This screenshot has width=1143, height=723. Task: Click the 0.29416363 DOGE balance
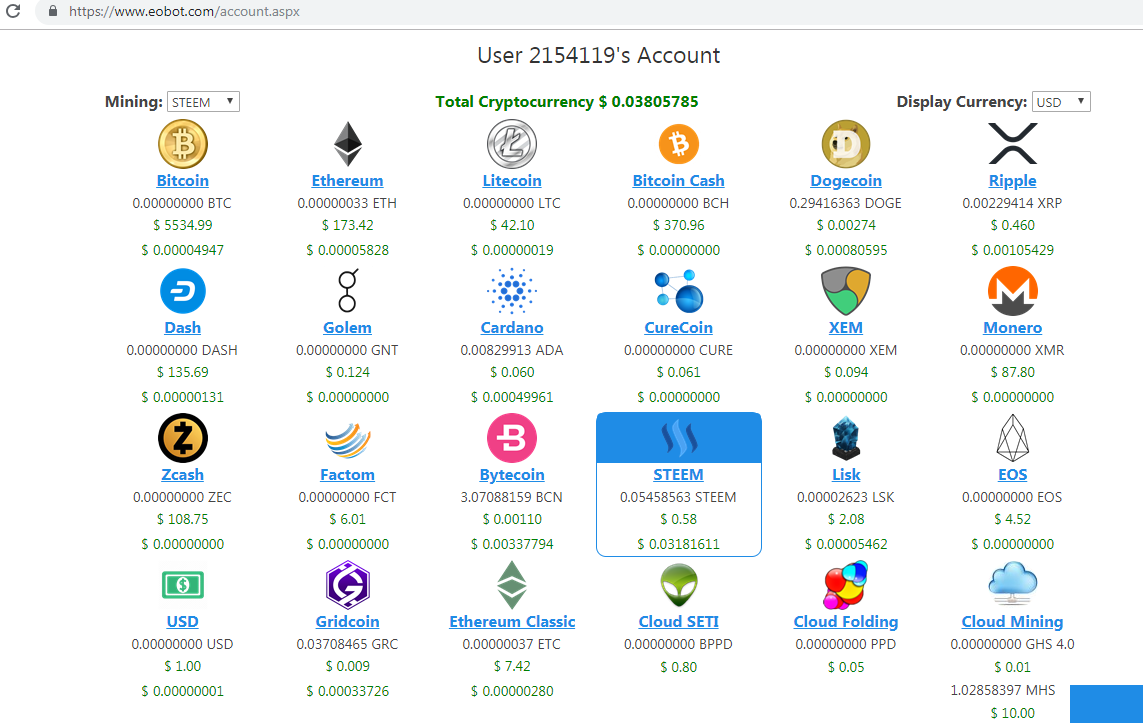(x=846, y=203)
